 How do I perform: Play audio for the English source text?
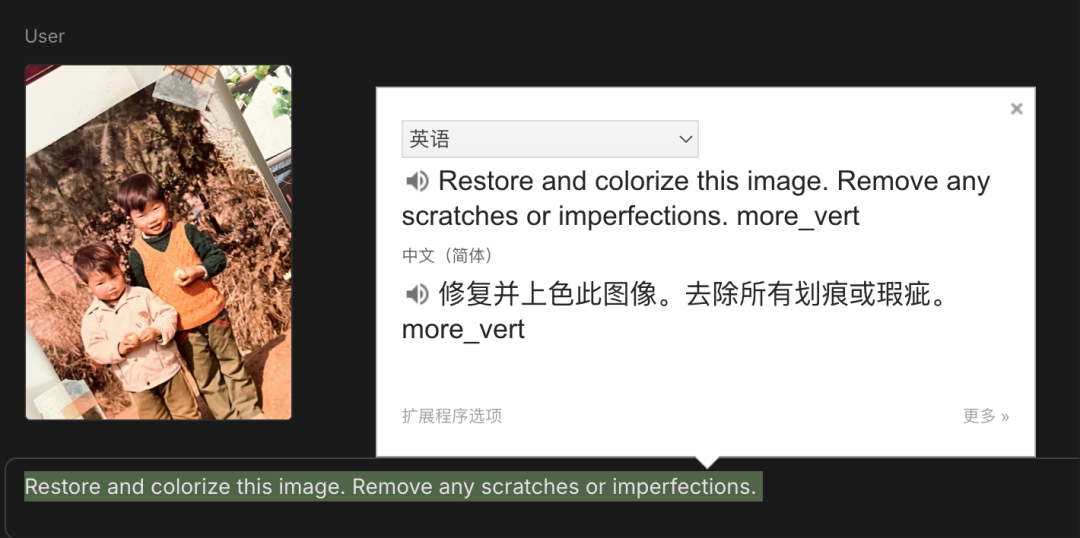coord(417,182)
